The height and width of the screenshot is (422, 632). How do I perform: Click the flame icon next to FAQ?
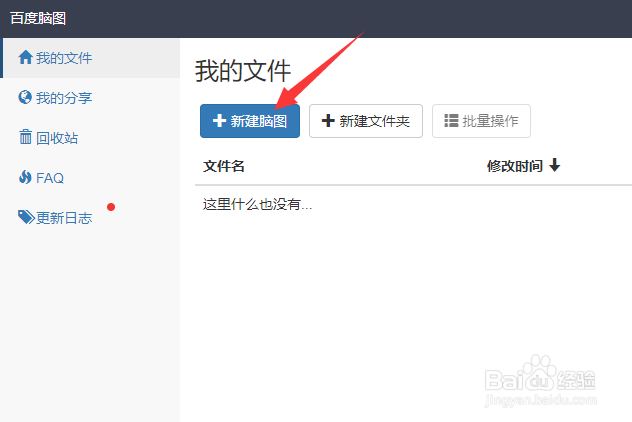(x=25, y=177)
